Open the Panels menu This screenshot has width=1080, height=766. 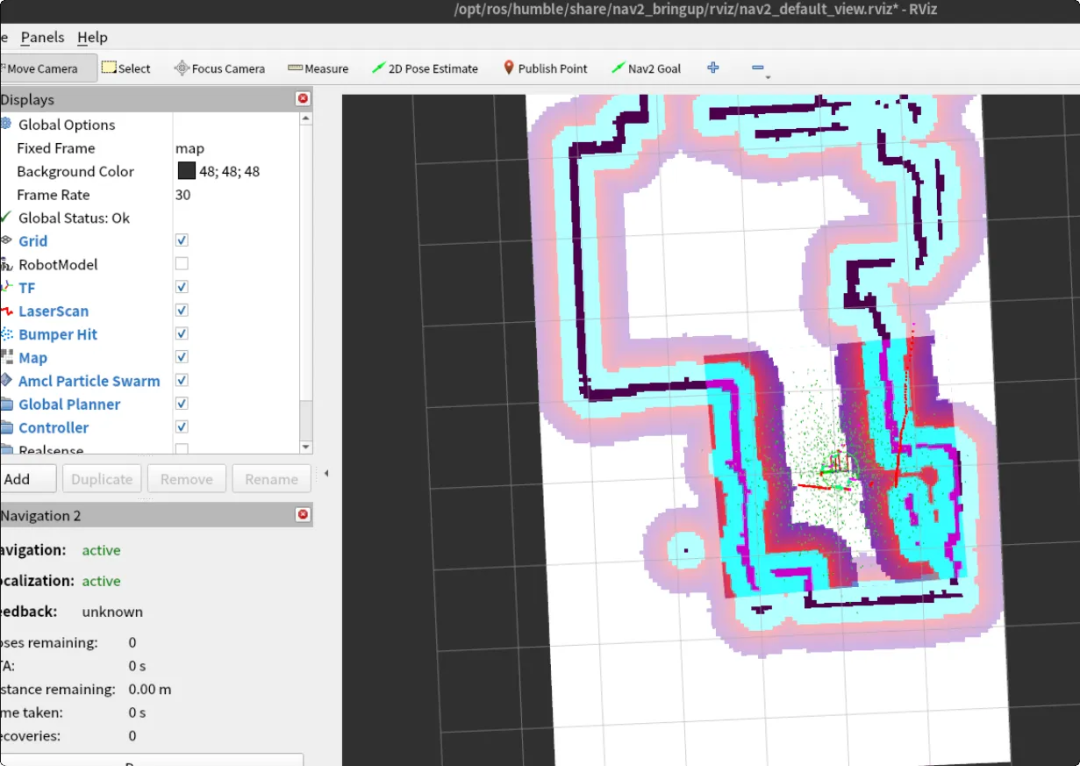coord(42,37)
